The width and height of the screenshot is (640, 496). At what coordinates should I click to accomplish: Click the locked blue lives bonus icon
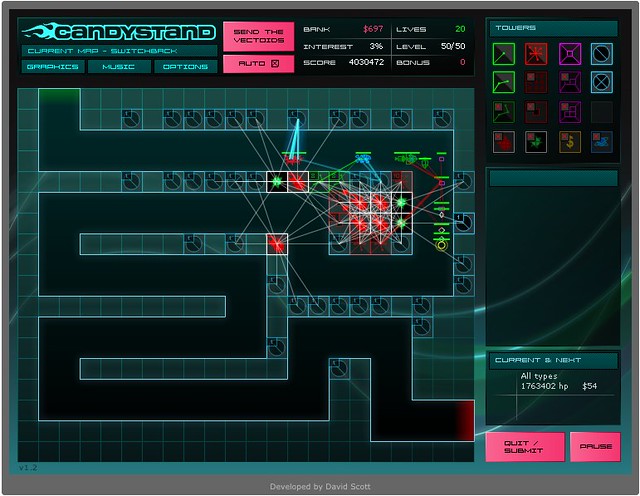pos(602,142)
